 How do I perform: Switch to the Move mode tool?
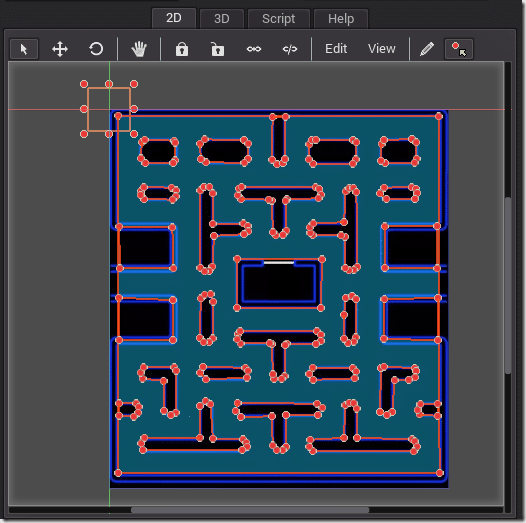[x=60, y=49]
